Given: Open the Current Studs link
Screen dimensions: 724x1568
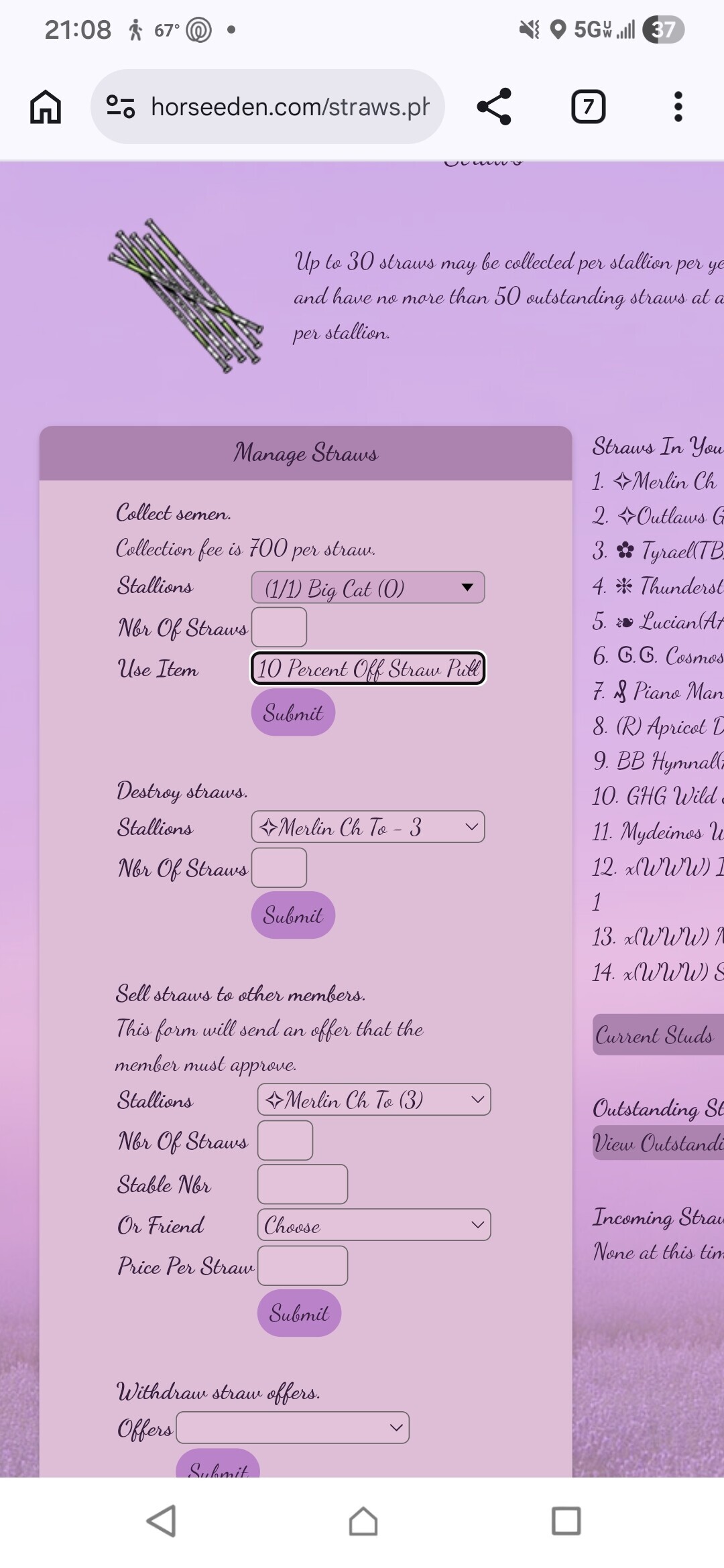Looking at the screenshot, I should (658, 1035).
